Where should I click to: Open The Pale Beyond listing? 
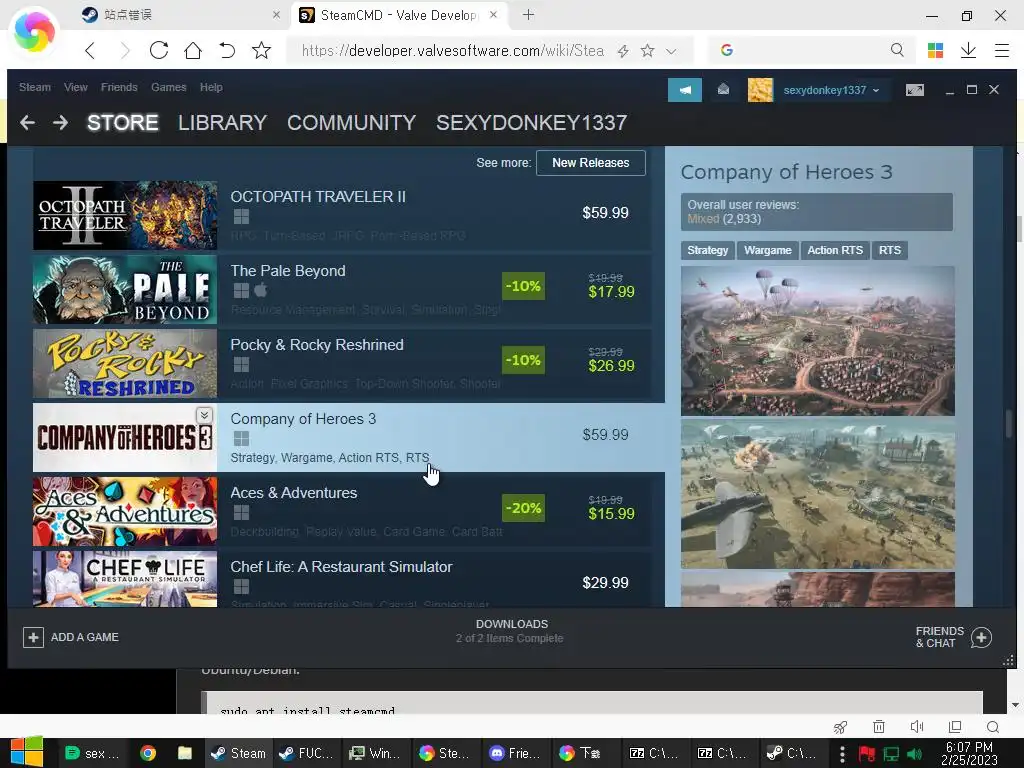point(343,289)
